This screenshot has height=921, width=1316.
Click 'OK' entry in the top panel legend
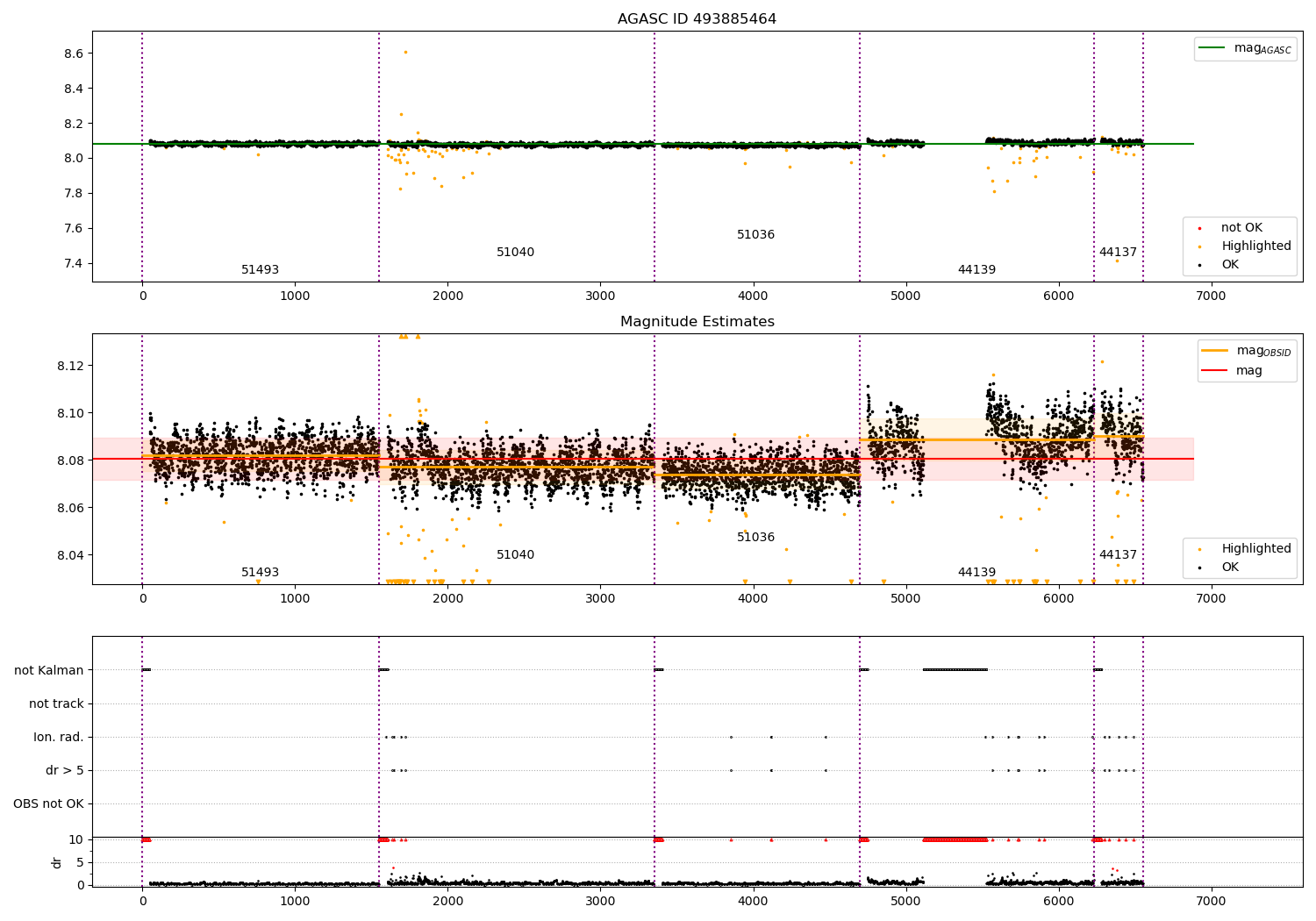click(1230, 265)
